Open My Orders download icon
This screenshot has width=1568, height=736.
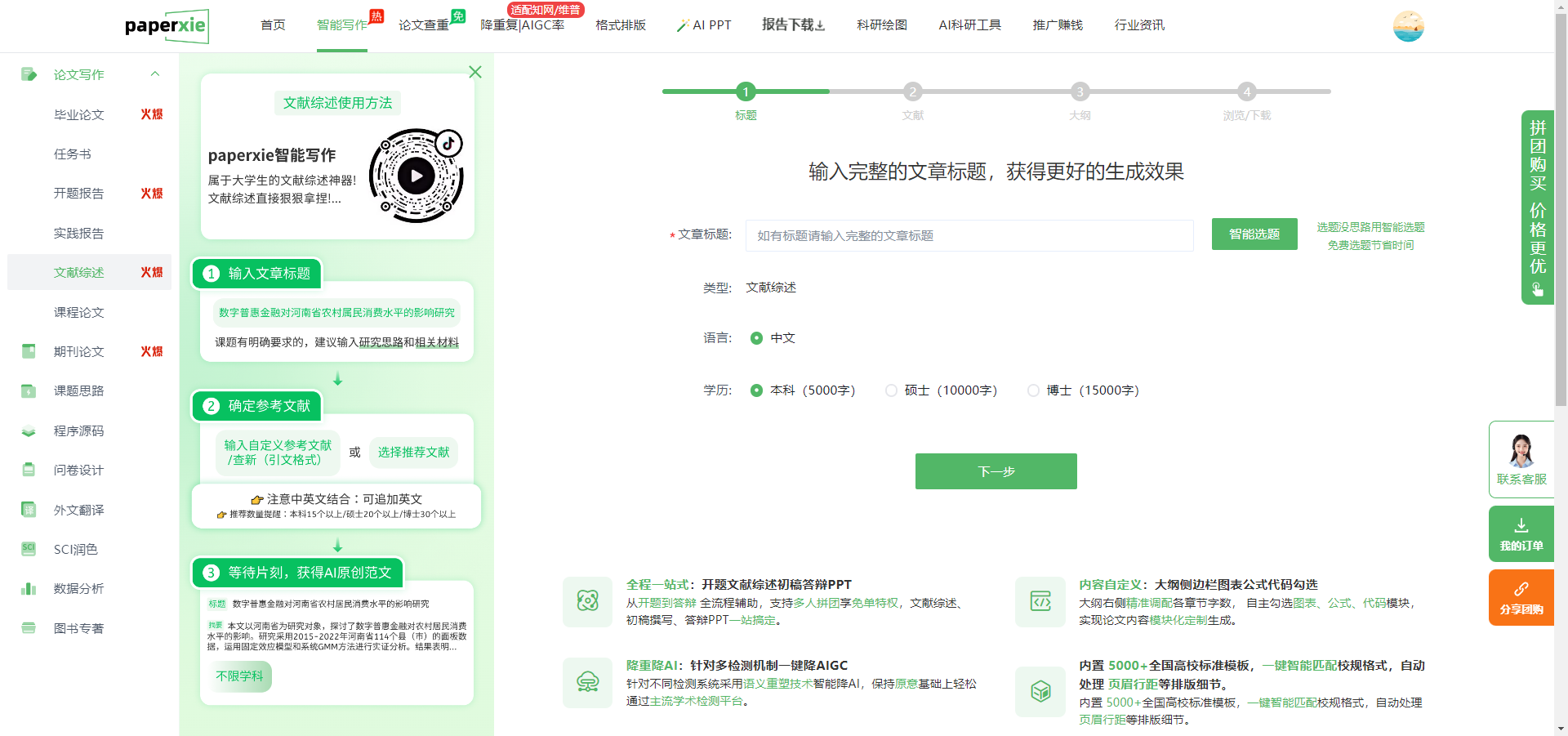[x=1521, y=525]
